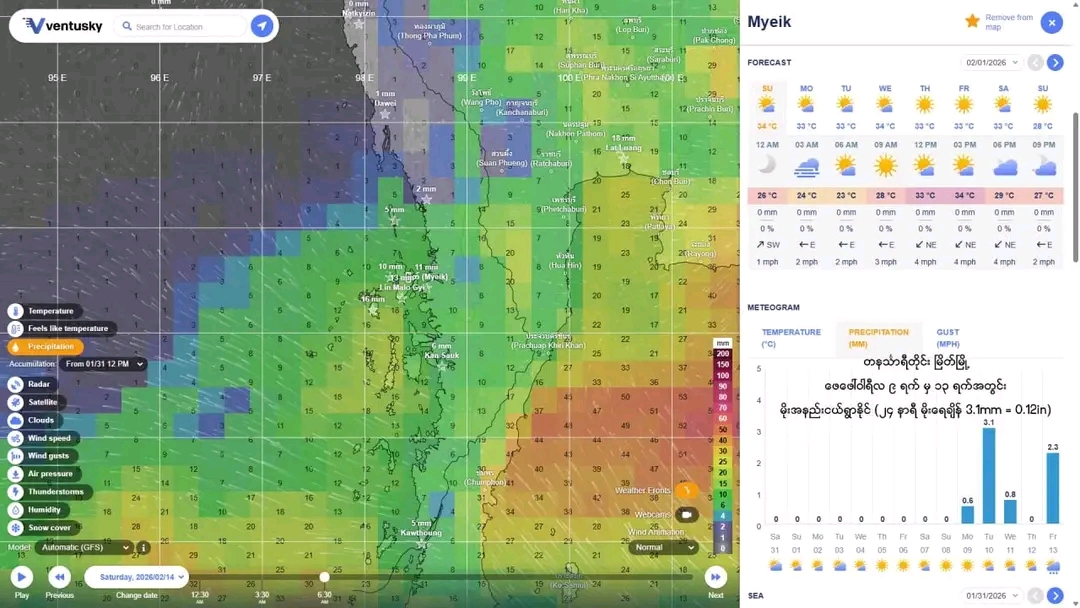Screen dimensions: 1080x608
Task: Select the Clouds layer icon
Action: (x=15, y=420)
